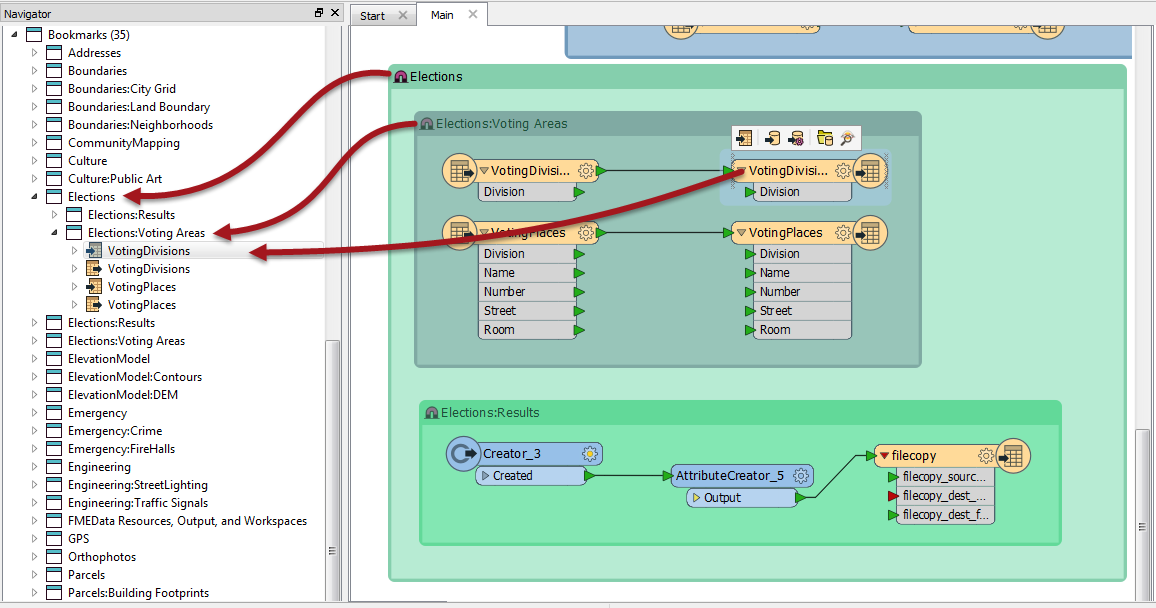Select the CommunityMapping bookmark
Image resolution: width=1156 pixels, height=608 pixels.
[124, 143]
